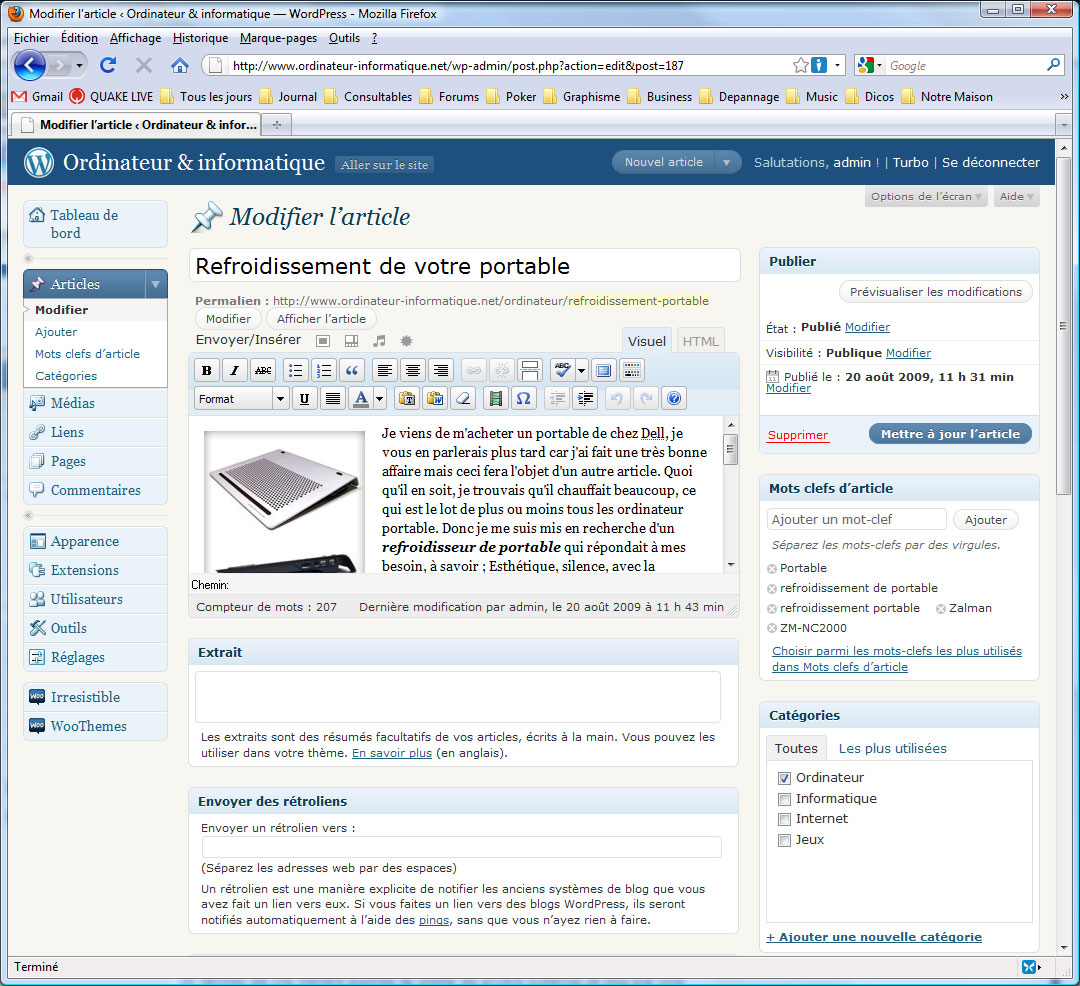Click the add image icon beside Envoyer/Insérer
Viewport: 1080px width, 986px height.
click(323, 341)
